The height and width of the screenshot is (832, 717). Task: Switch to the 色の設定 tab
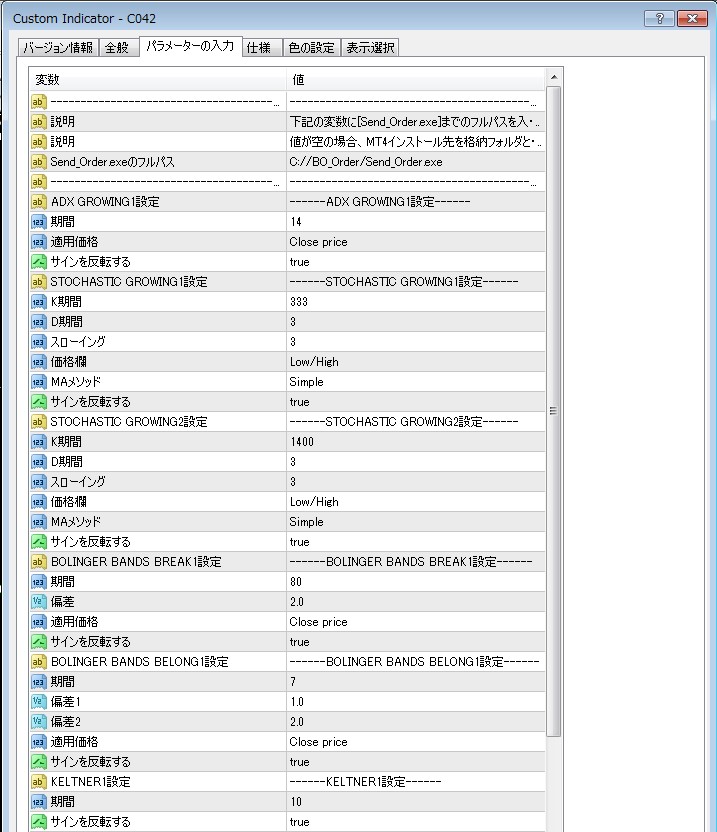tap(312, 48)
